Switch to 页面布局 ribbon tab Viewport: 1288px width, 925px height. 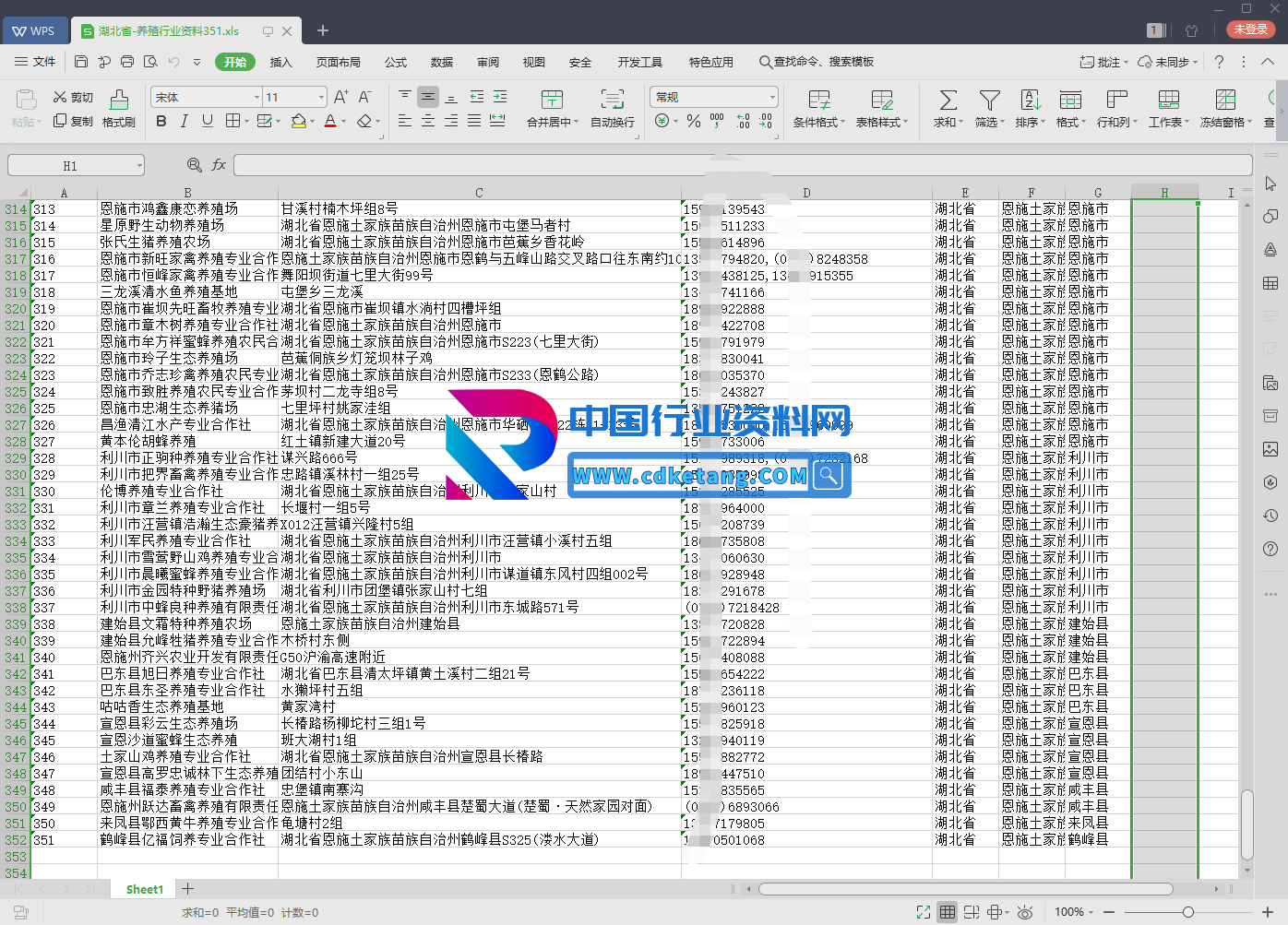338,62
